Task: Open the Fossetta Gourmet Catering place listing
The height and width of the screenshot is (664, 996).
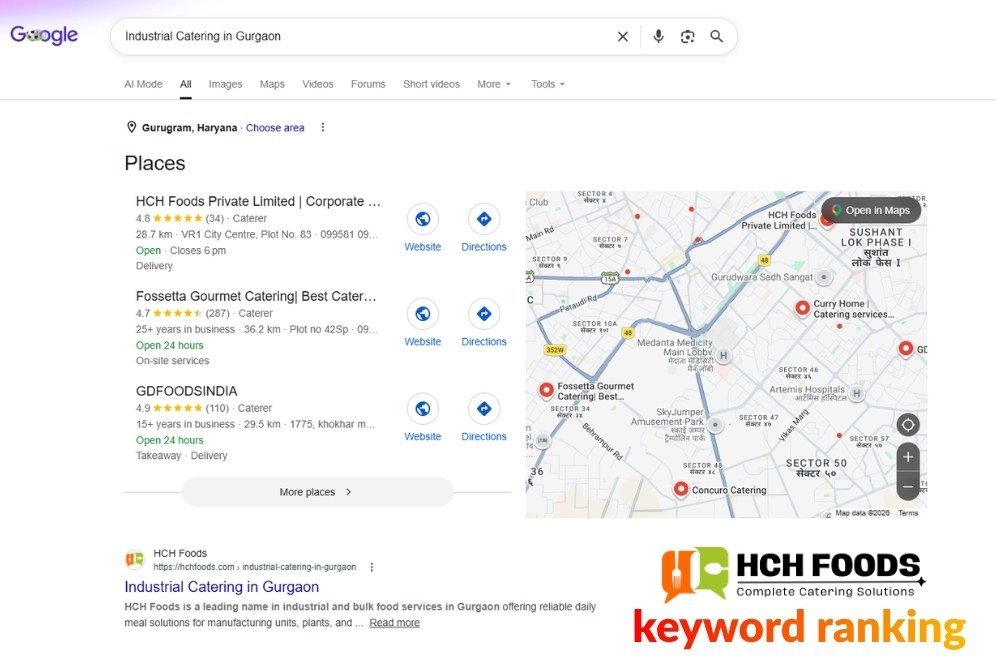Action: click(x=256, y=296)
